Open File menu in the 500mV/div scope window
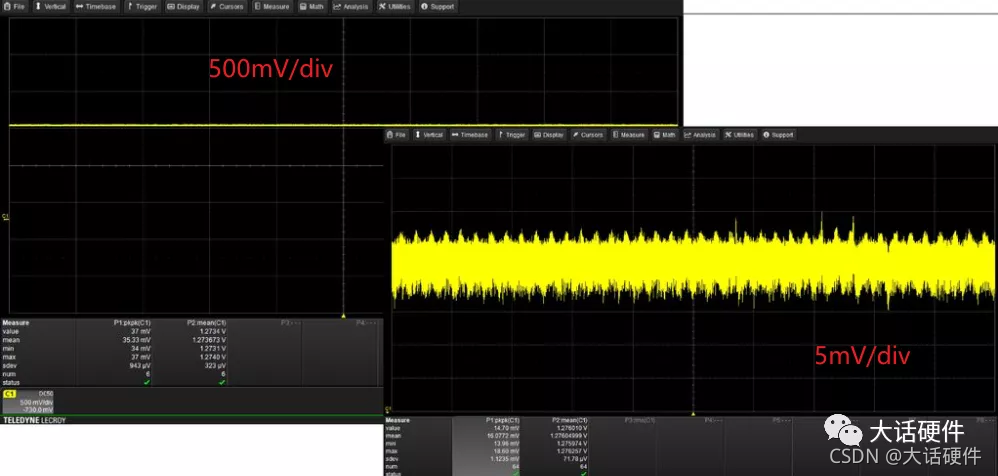The height and width of the screenshot is (476, 998). click(15, 6)
